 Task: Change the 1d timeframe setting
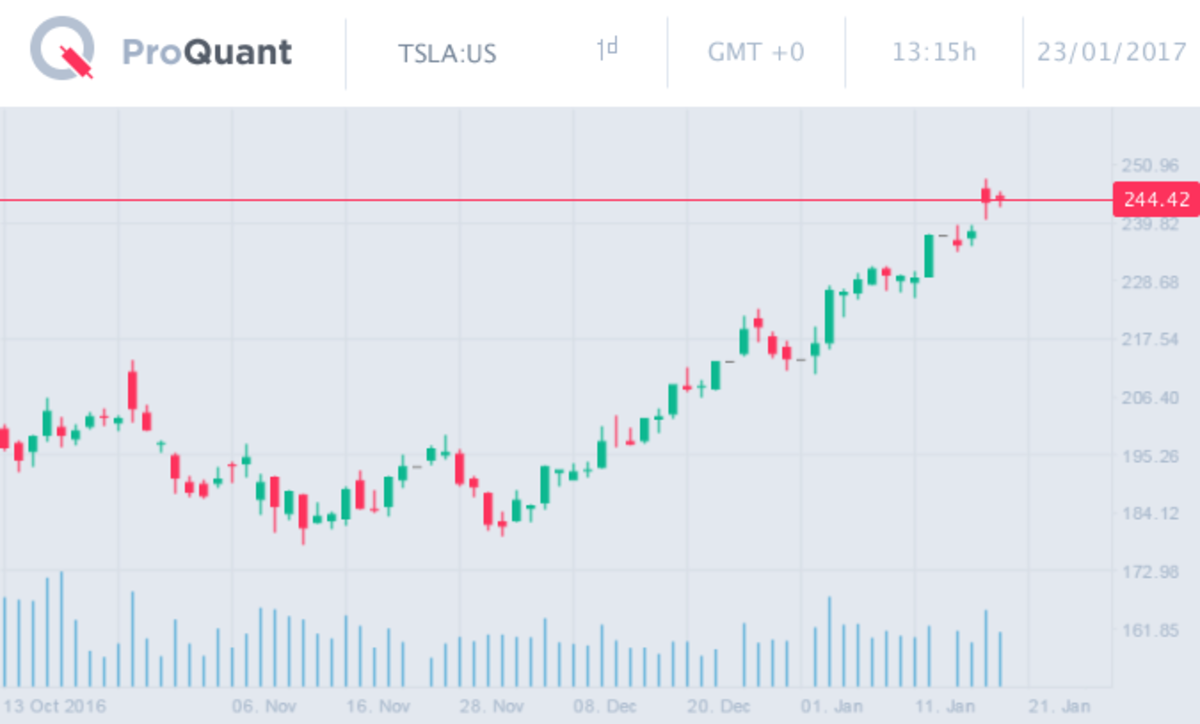[607, 49]
